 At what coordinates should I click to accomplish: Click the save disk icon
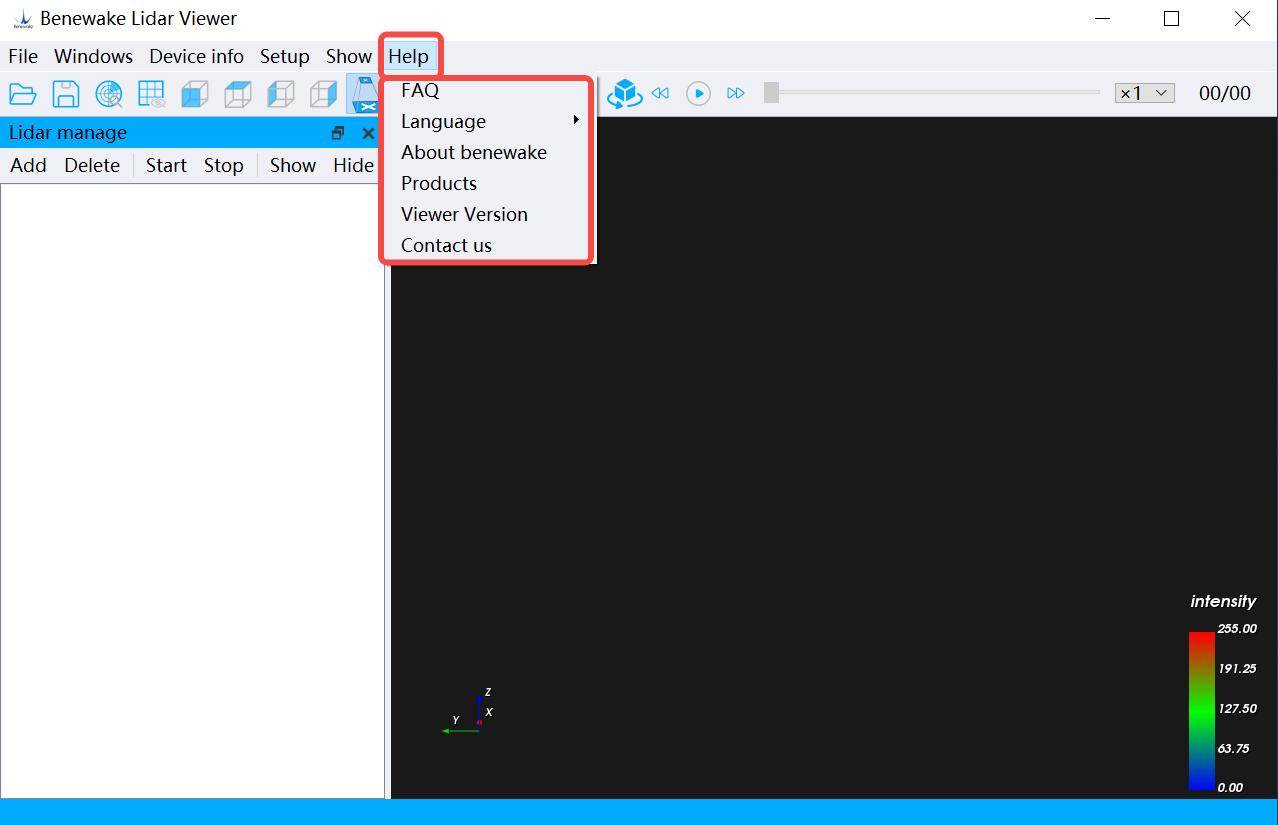pyautogui.click(x=66, y=94)
